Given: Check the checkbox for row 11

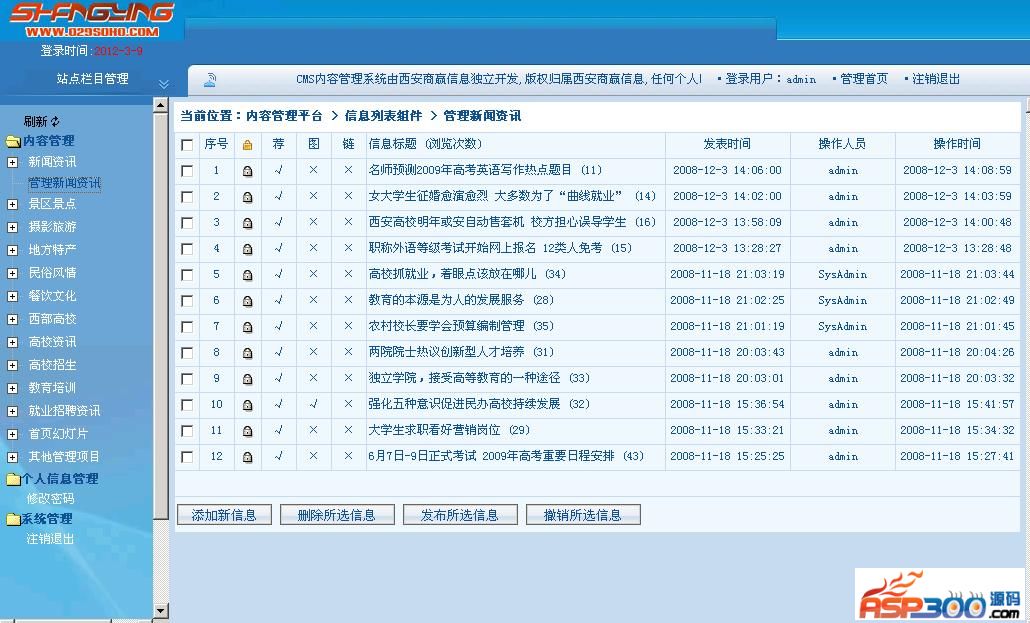Looking at the screenshot, I should (187, 431).
